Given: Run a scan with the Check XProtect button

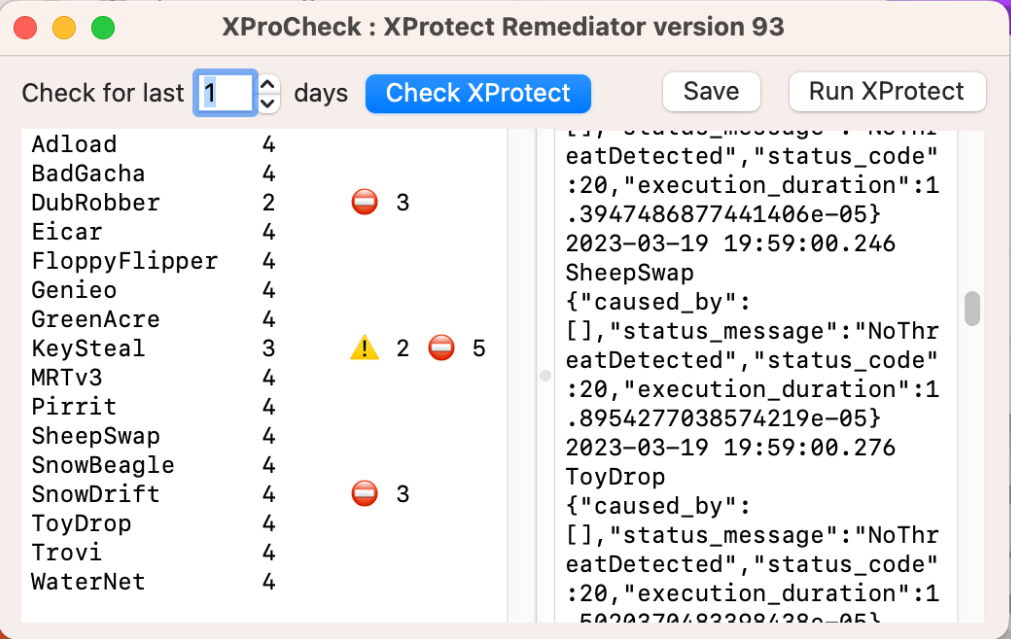Looking at the screenshot, I should pos(478,92).
